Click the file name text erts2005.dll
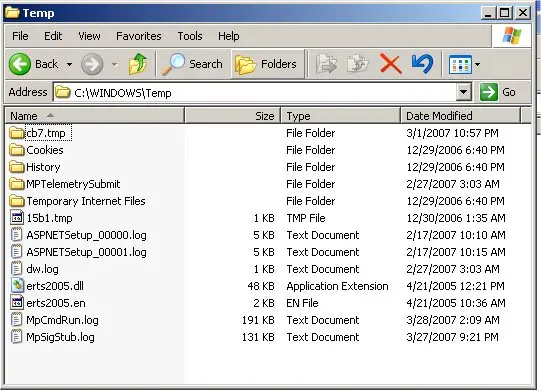The image size is (541, 391). point(55,286)
